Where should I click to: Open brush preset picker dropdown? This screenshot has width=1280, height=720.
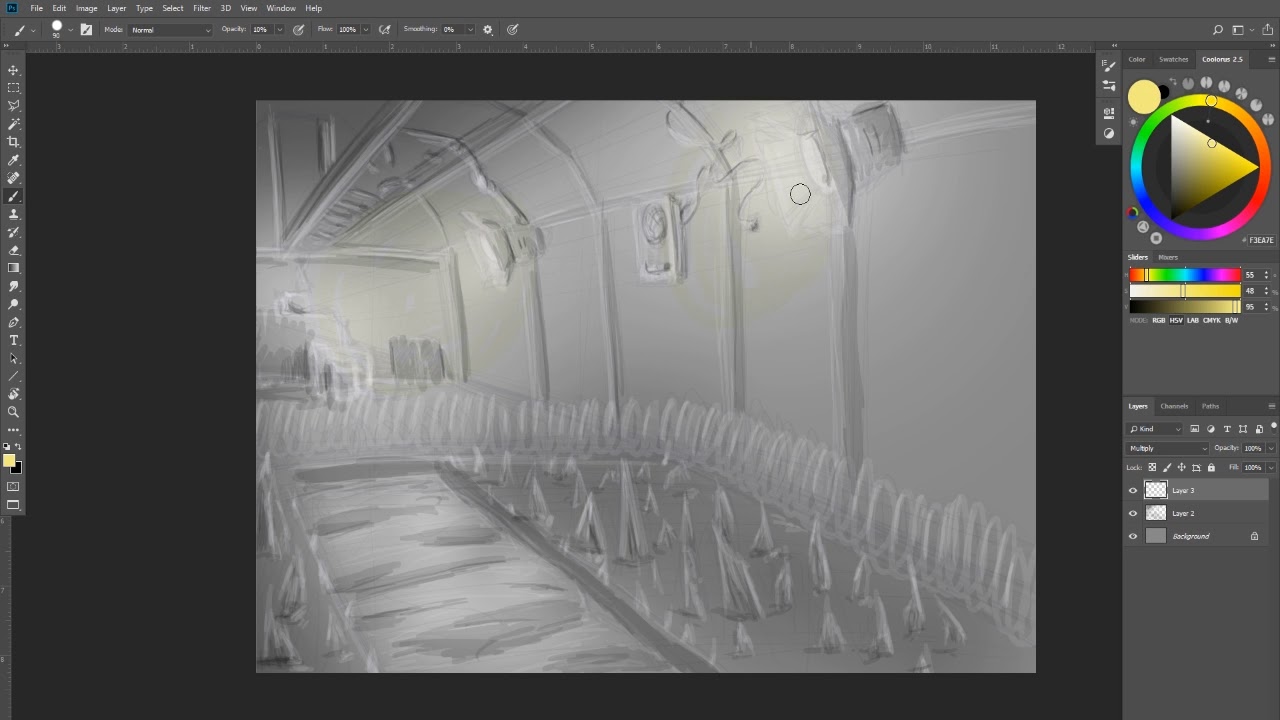click(70, 30)
